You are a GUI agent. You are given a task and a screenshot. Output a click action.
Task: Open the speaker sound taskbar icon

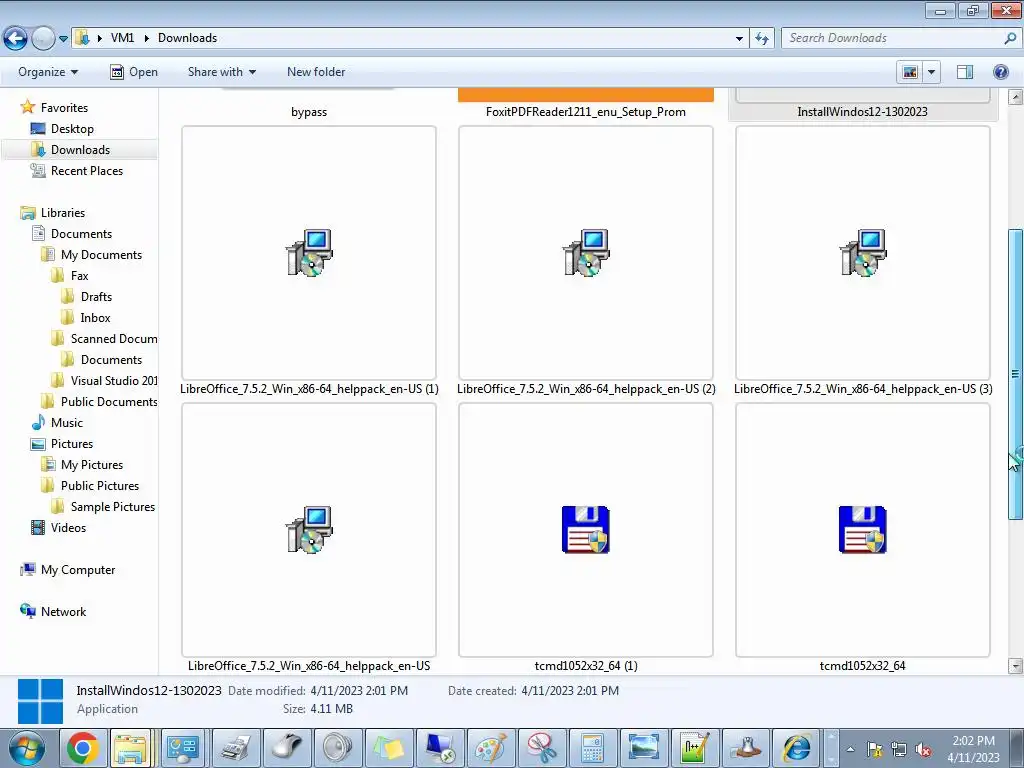click(337, 748)
